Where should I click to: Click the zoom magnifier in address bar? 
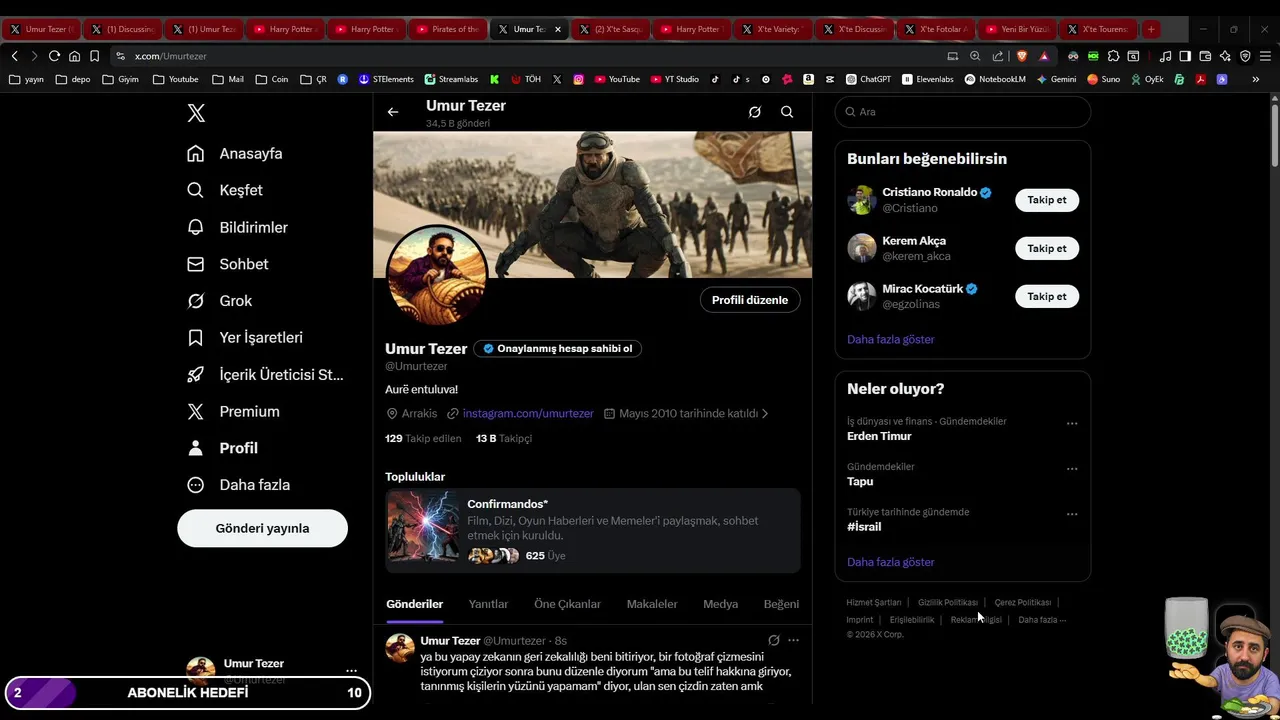pyautogui.click(x=975, y=56)
